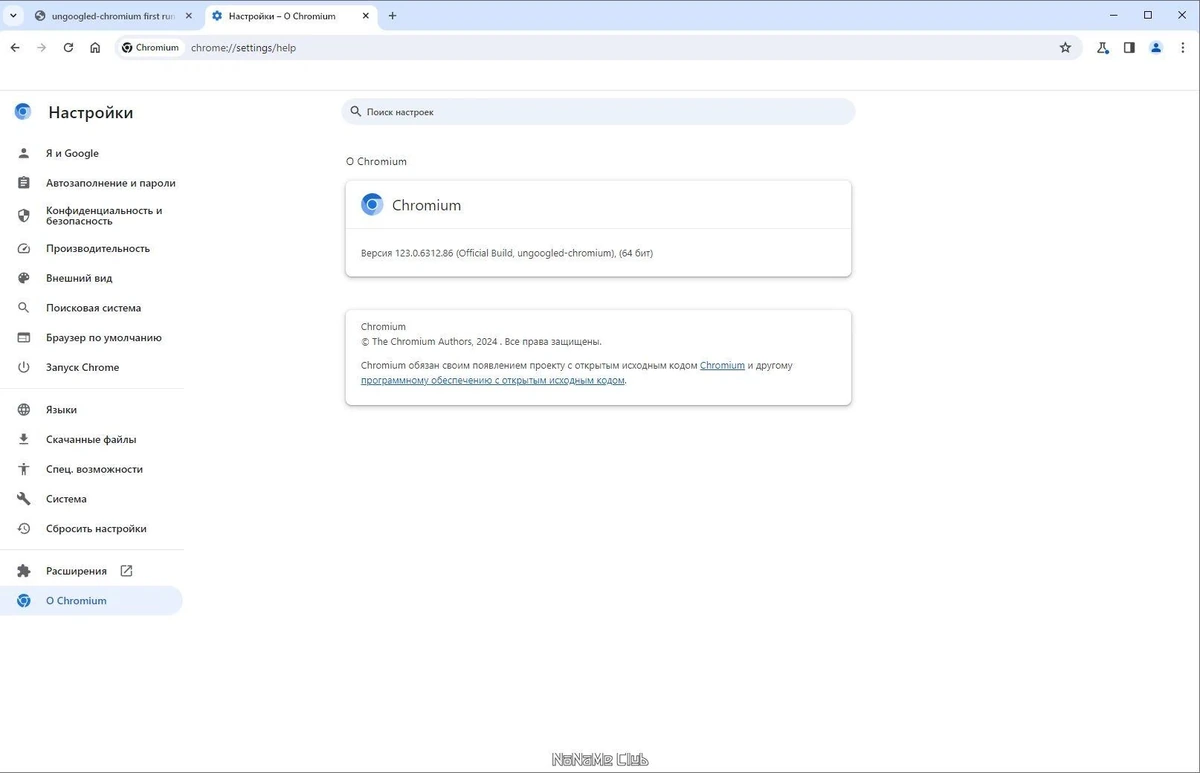Maximize the browser window
Image resolution: width=1200 pixels, height=773 pixels.
coord(1148,15)
